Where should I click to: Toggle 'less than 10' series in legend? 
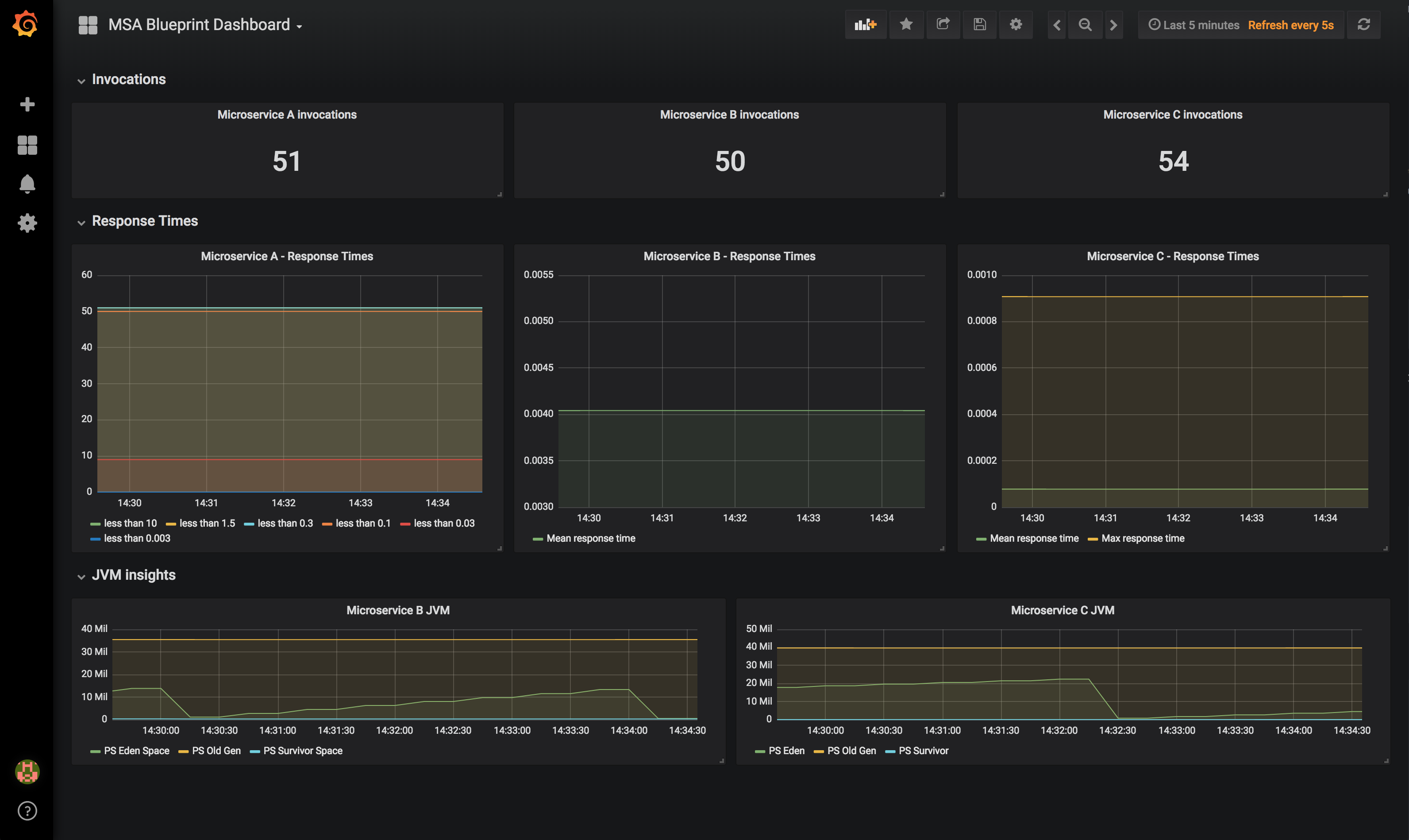pos(130,524)
